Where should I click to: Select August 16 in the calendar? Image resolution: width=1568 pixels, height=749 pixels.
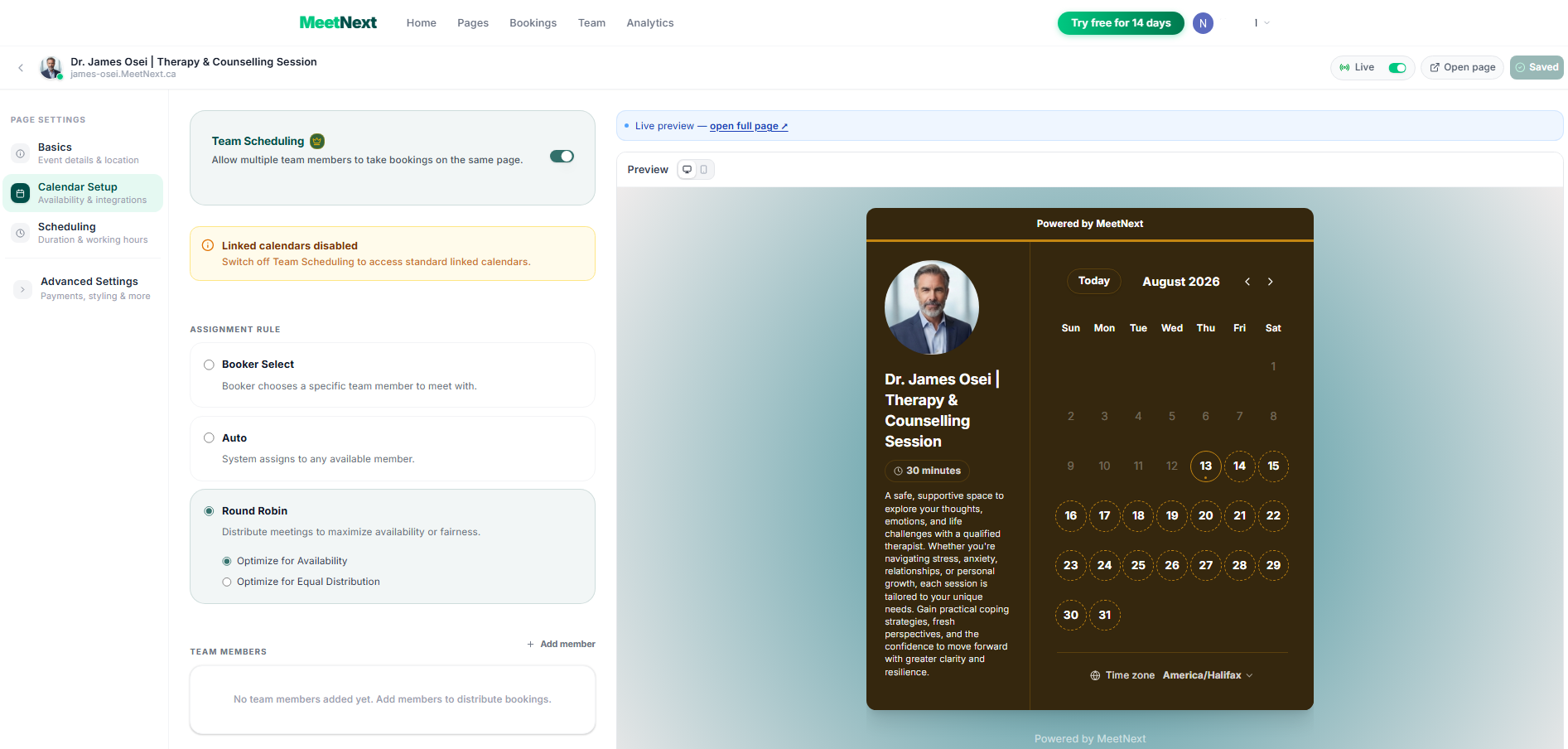[1070, 515]
